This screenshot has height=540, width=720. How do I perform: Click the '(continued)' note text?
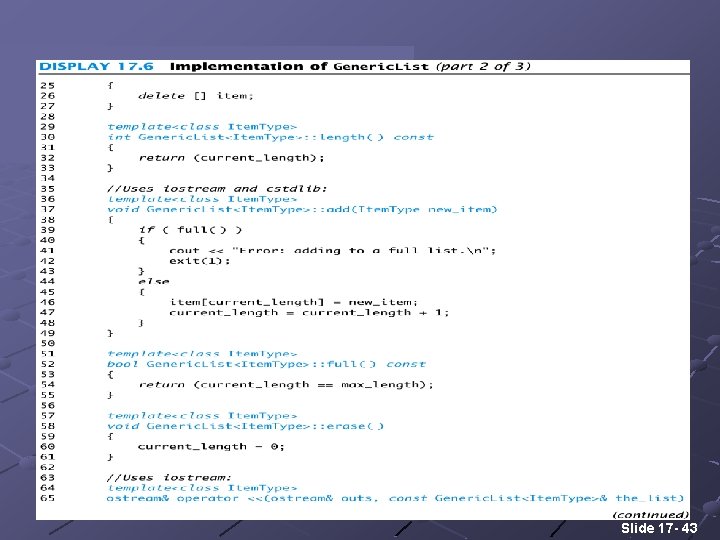point(651,515)
